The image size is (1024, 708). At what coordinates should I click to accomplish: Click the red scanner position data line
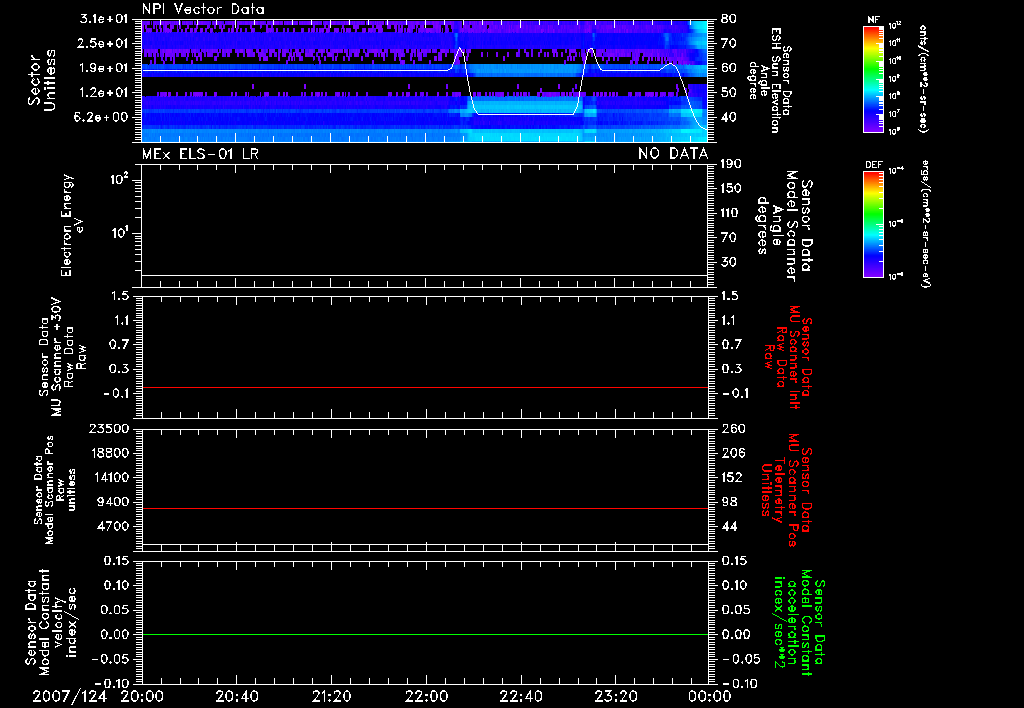click(424, 508)
